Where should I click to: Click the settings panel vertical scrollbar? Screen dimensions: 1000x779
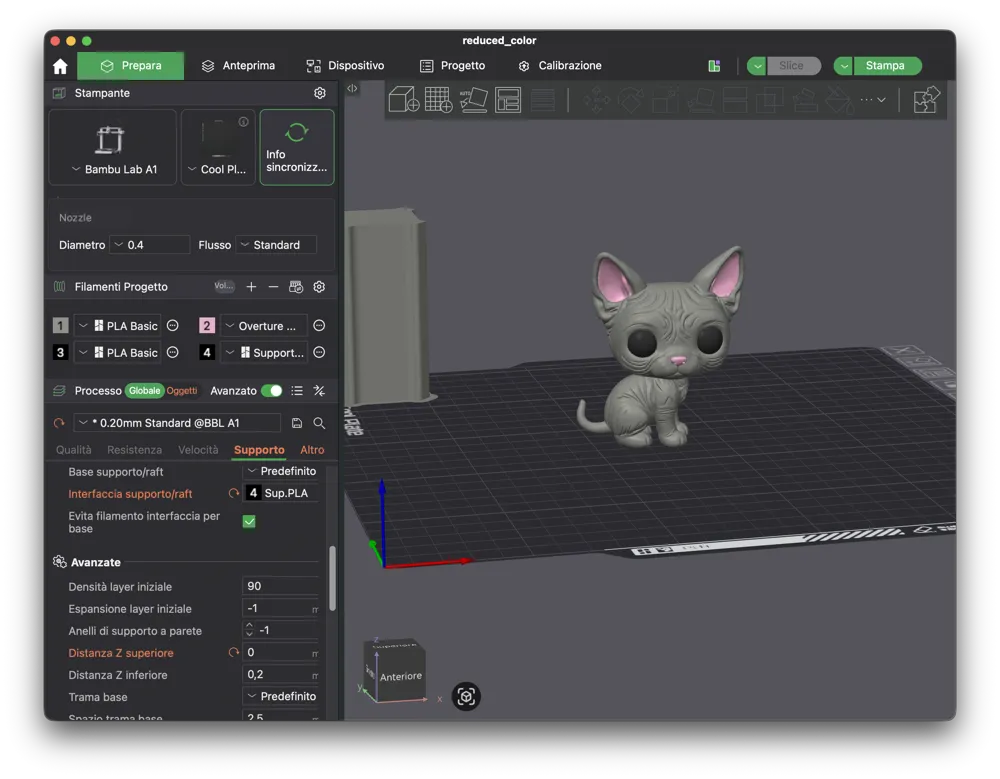332,579
